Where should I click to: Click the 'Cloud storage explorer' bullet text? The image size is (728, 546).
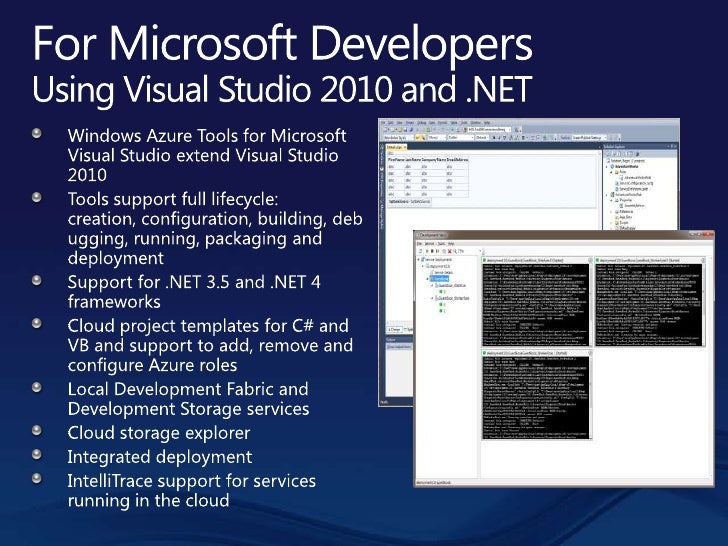[x=159, y=433]
